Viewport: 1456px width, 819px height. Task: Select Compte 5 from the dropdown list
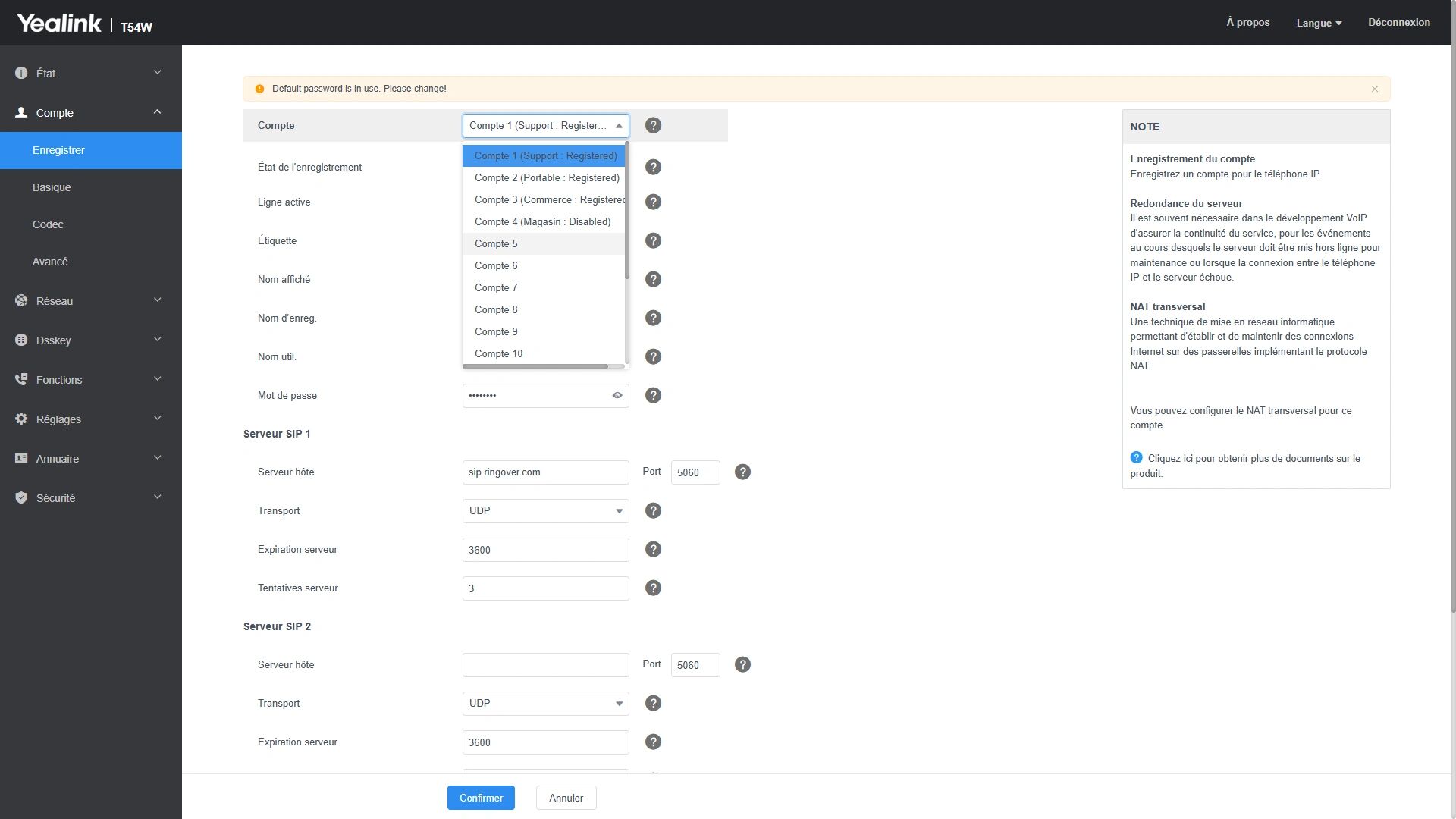point(496,244)
